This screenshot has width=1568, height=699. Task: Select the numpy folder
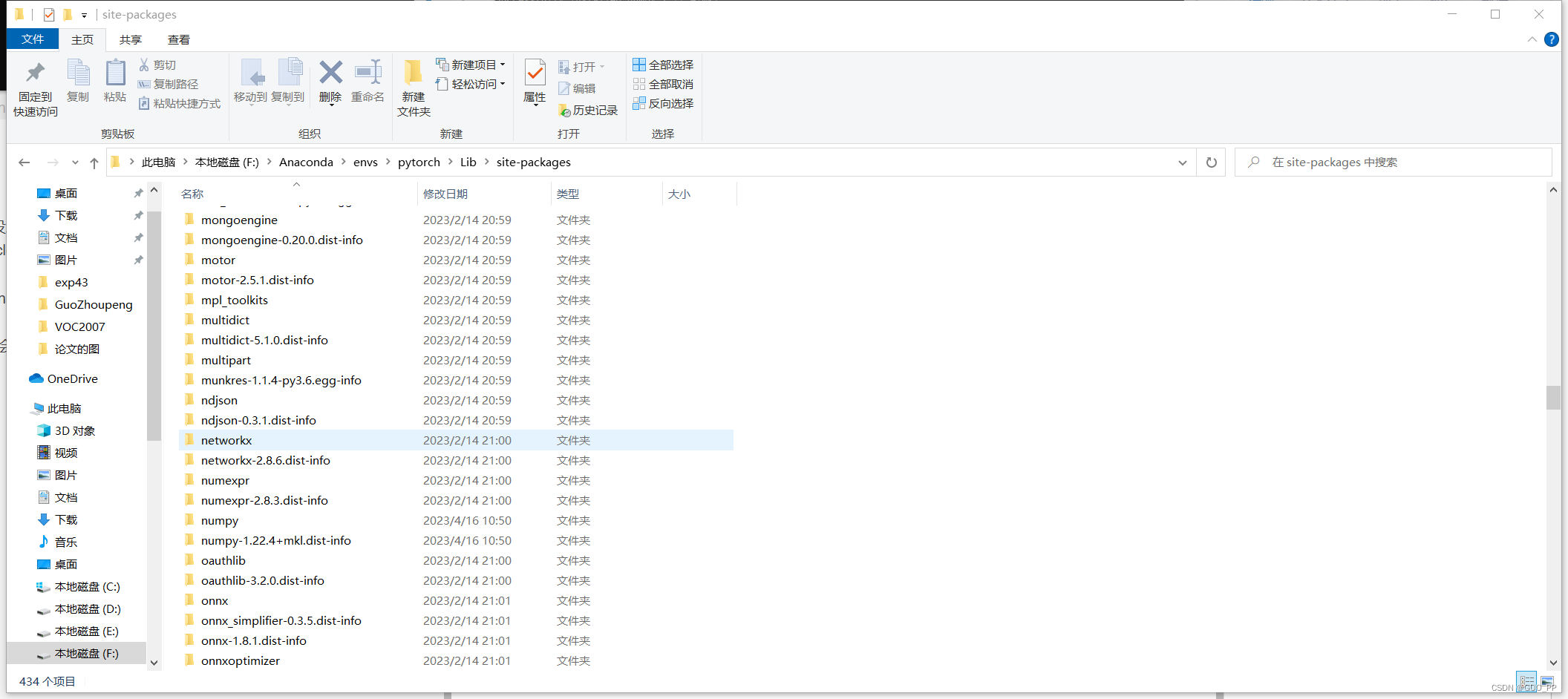(456, 520)
